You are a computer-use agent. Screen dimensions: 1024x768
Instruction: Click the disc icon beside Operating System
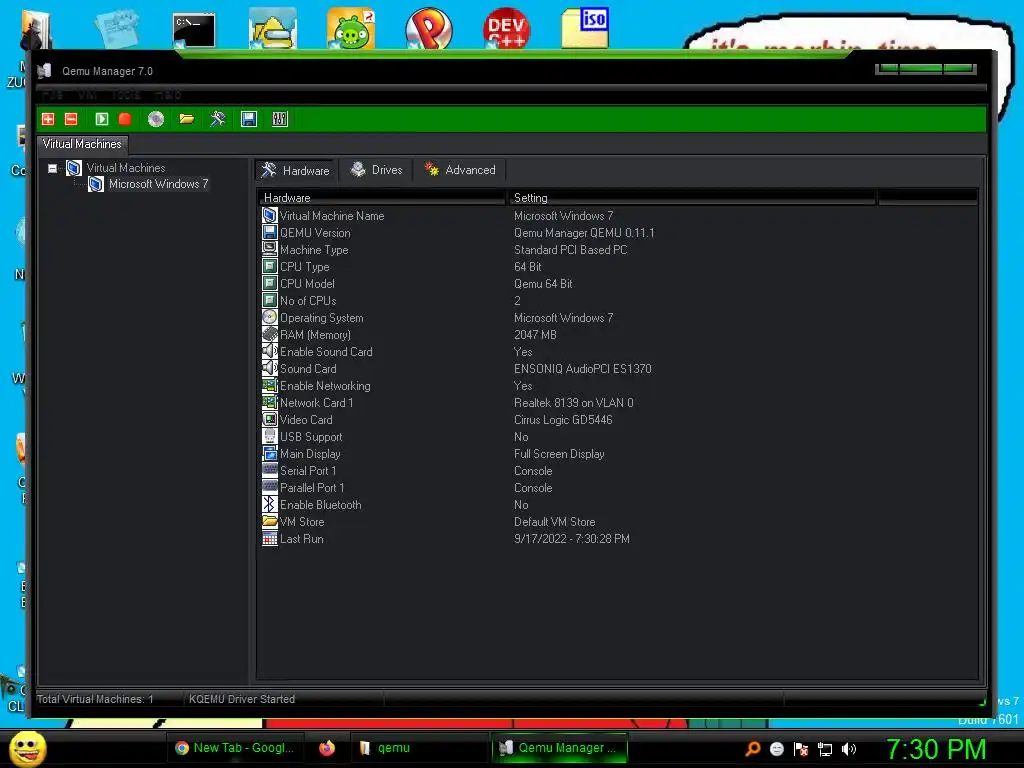tap(270, 317)
